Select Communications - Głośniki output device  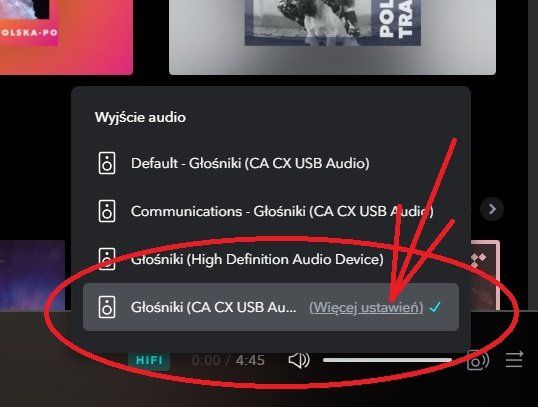coord(271,211)
